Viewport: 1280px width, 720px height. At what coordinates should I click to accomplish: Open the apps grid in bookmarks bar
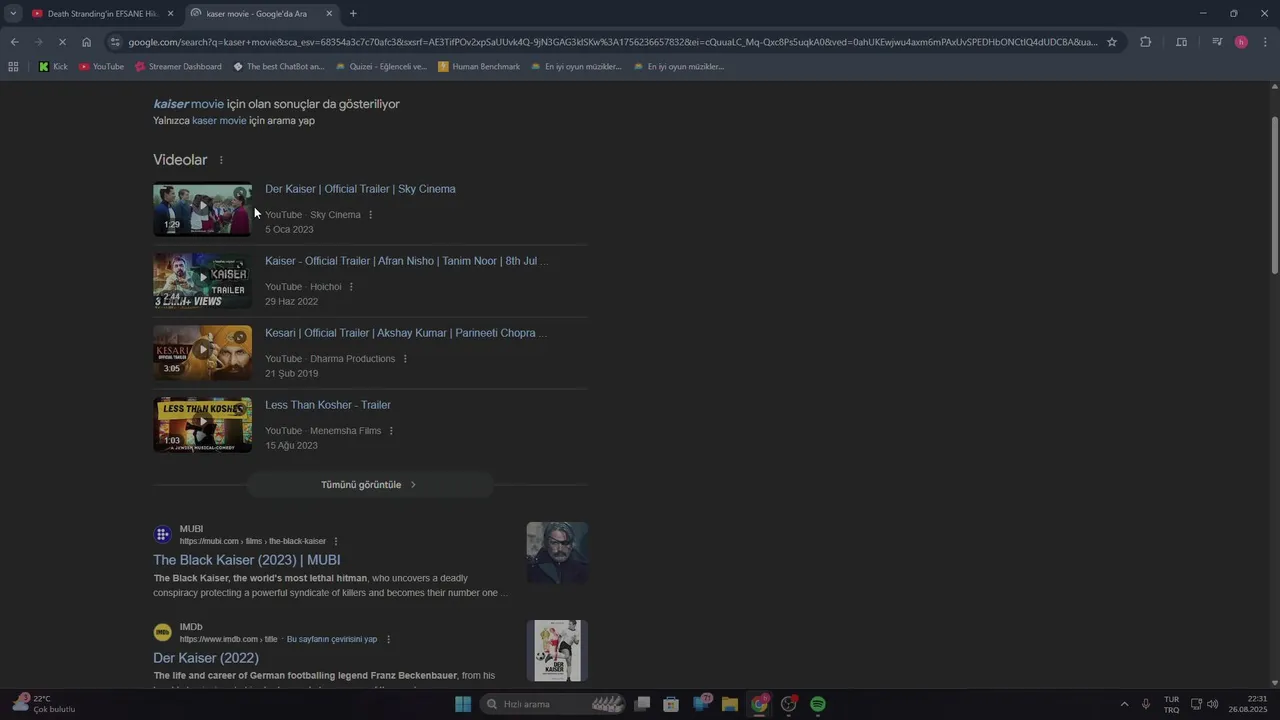tap(13, 67)
